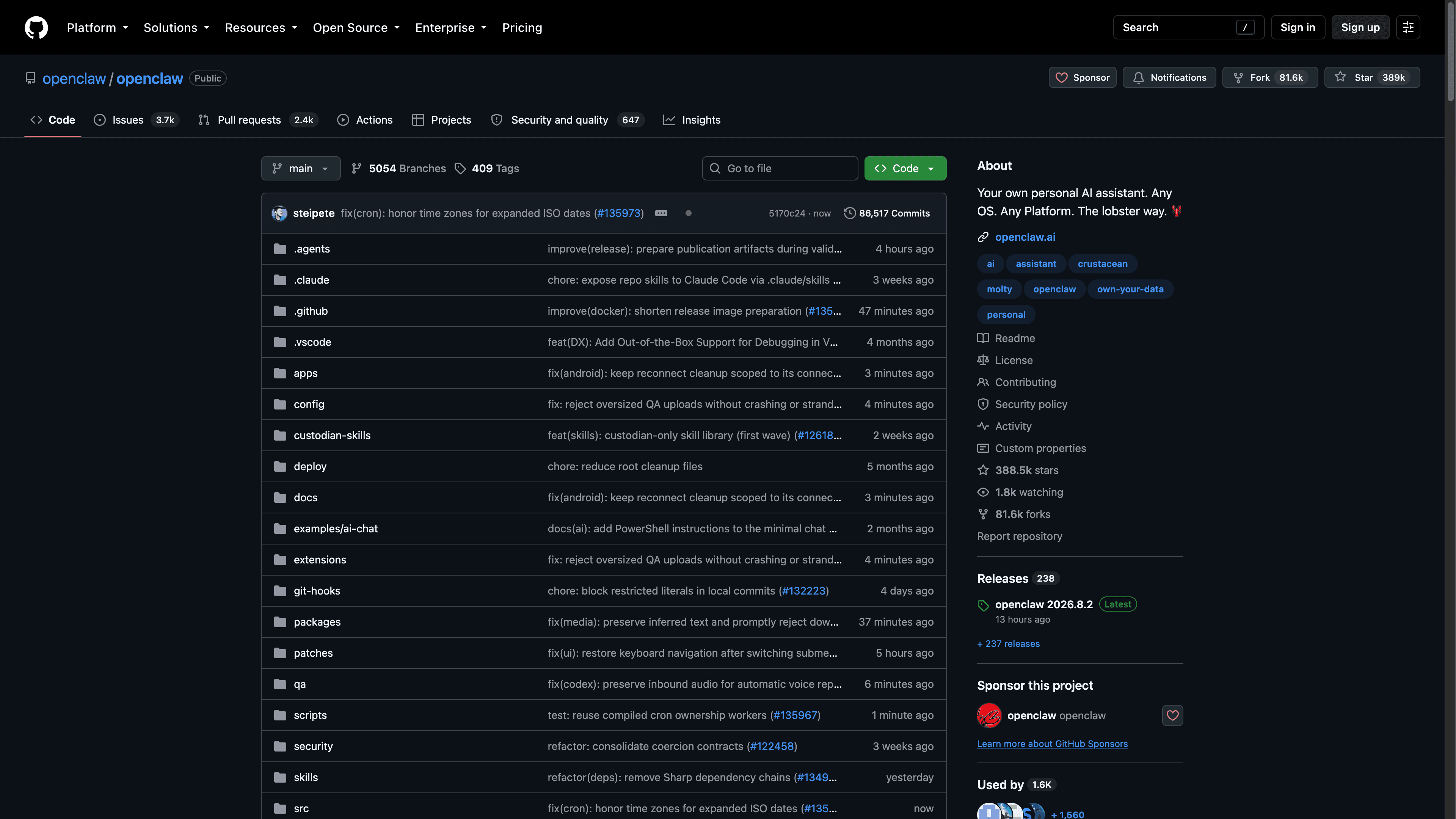Expand the Resources menu
This screenshot has height=819, width=1456.
(261, 27)
